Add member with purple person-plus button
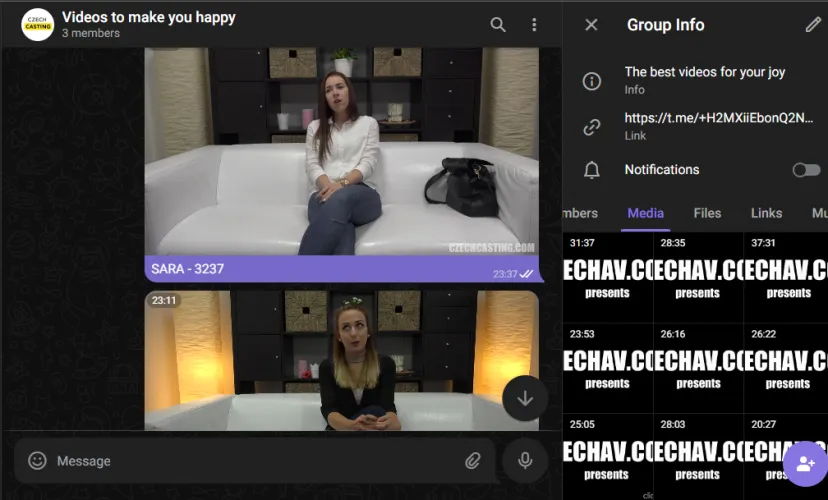 click(805, 464)
